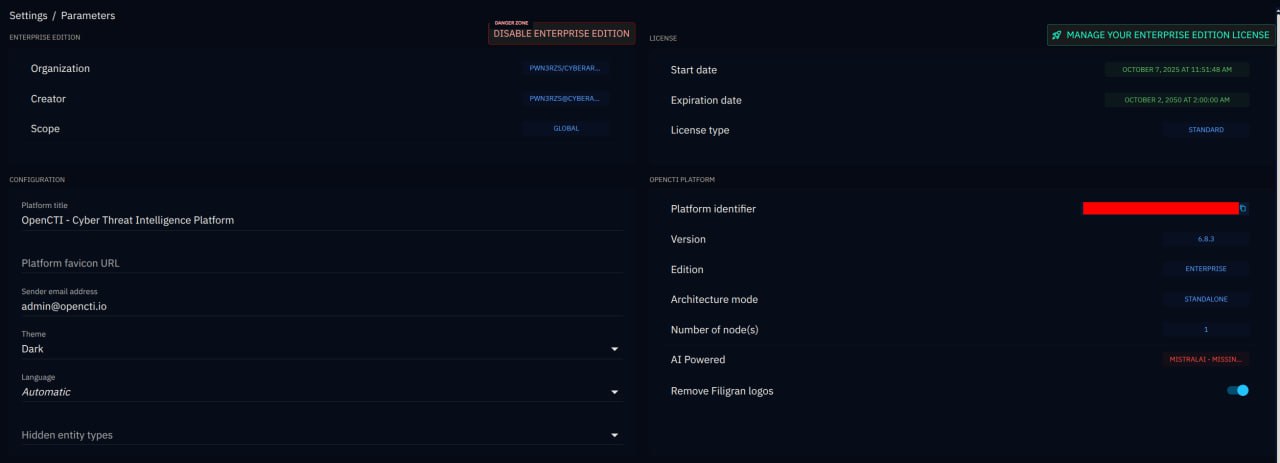Select the ENTERPRISE edition chip
Image resolution: width=1280 pixels, height=463 pixels.
(1205, 269)
